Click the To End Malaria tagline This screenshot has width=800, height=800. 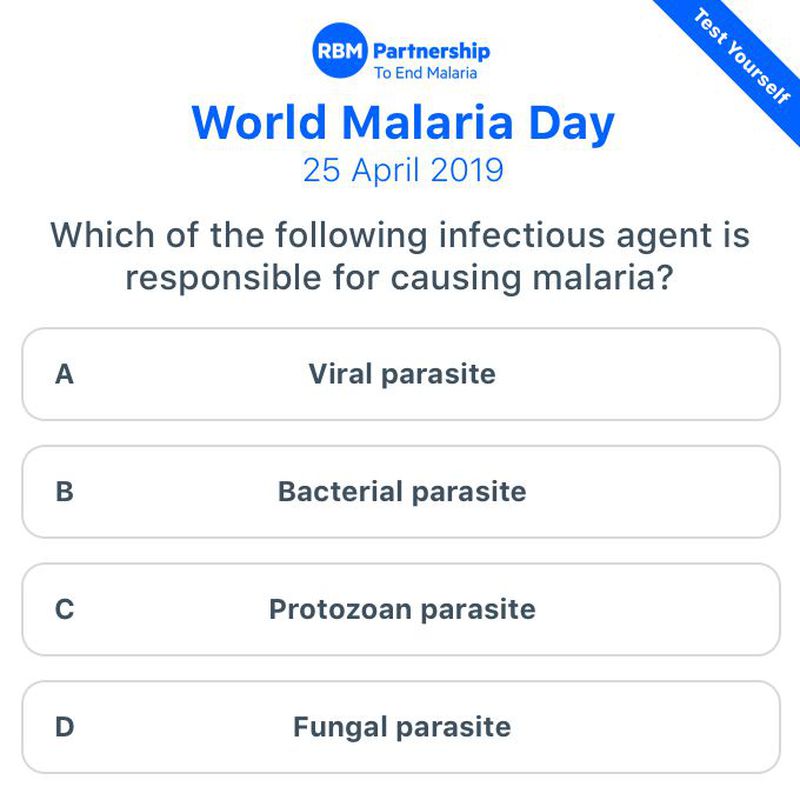pyautogui.click(x=425, y=72)
